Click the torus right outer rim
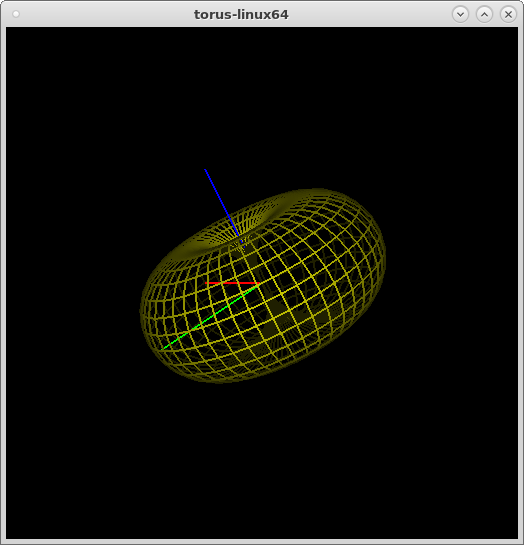524x545 pixels. click(x=382, y=254)
